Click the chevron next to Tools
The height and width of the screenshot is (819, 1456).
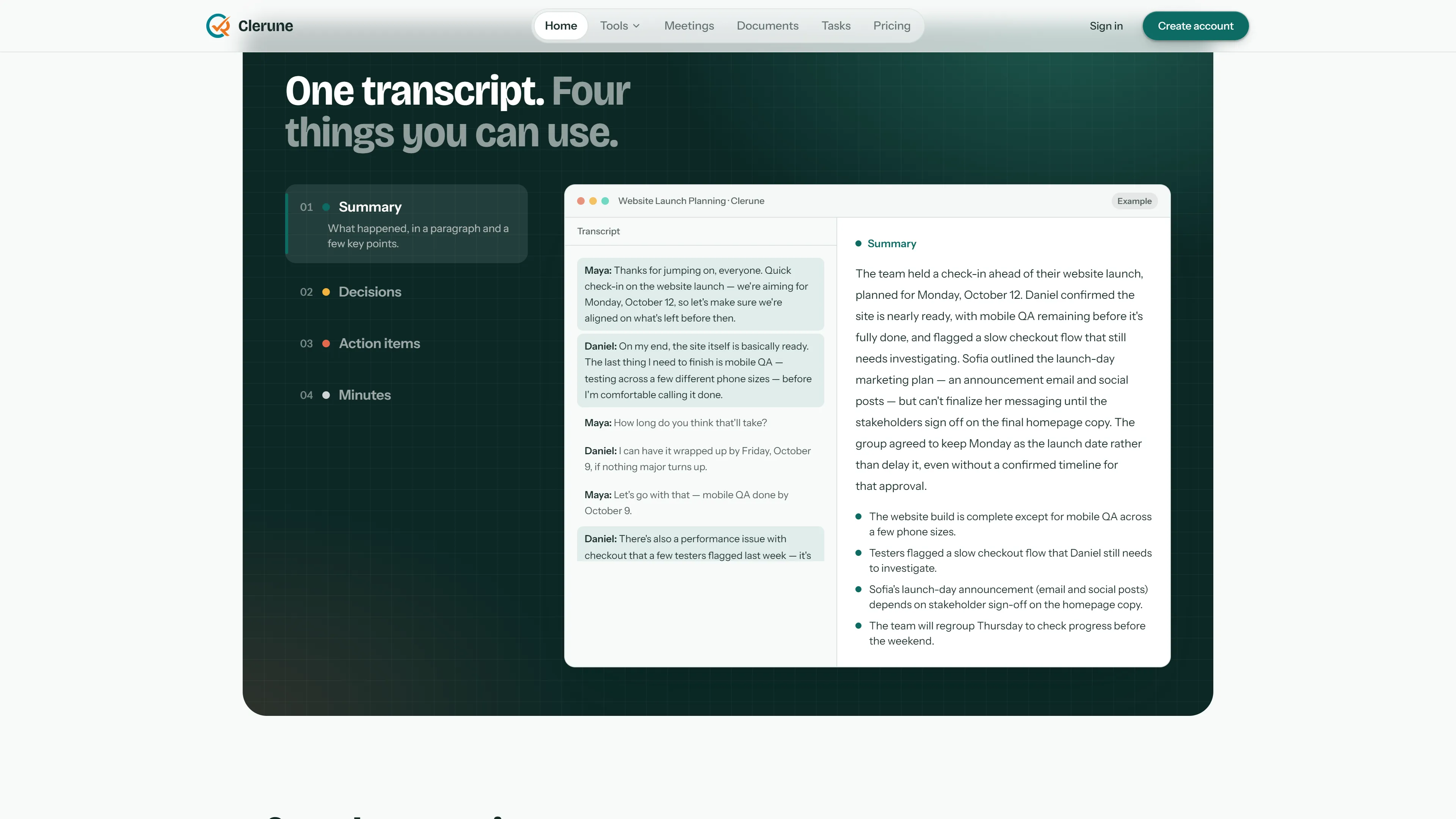pos(637,26)
